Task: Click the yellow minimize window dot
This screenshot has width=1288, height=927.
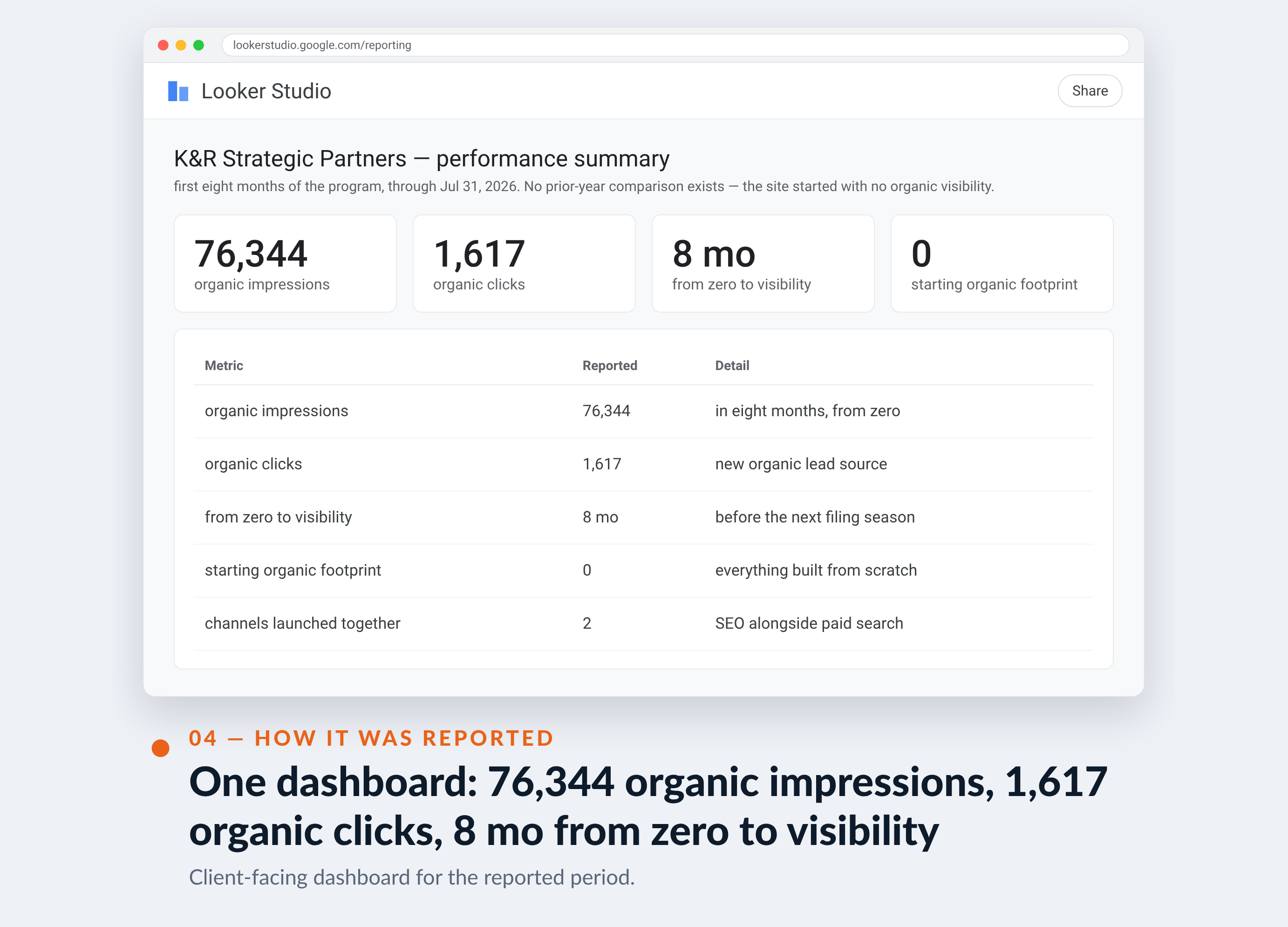Action: click(181, 45)
